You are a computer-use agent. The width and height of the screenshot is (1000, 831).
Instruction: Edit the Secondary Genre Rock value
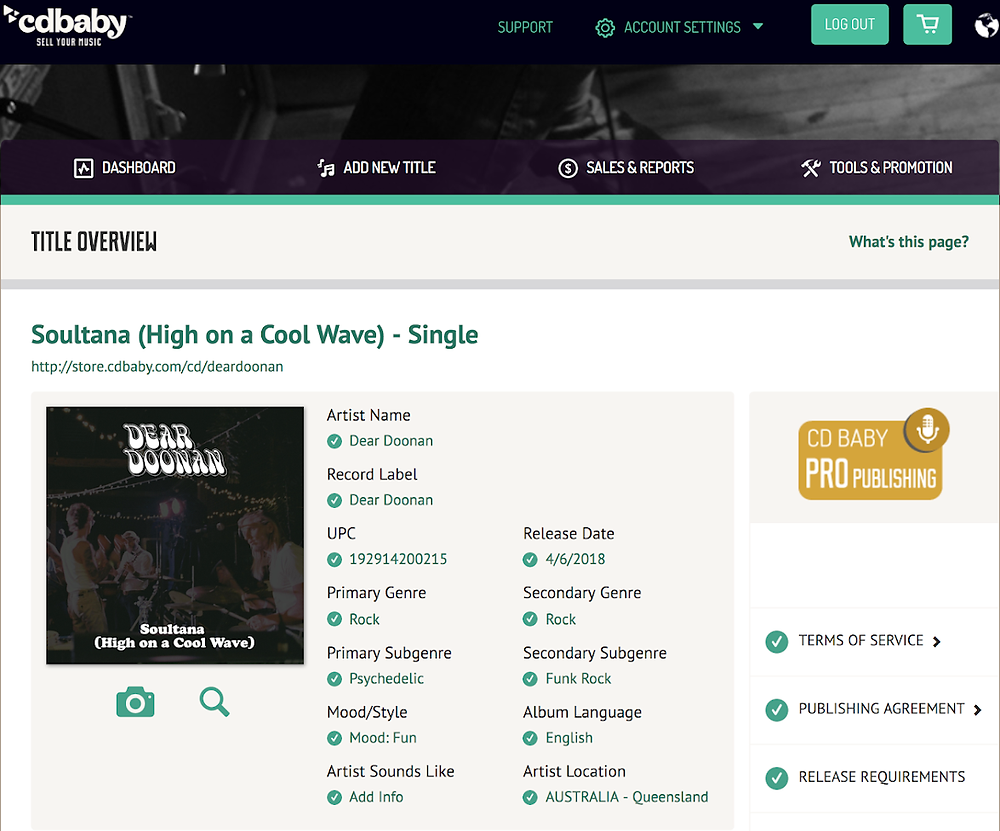561,619
